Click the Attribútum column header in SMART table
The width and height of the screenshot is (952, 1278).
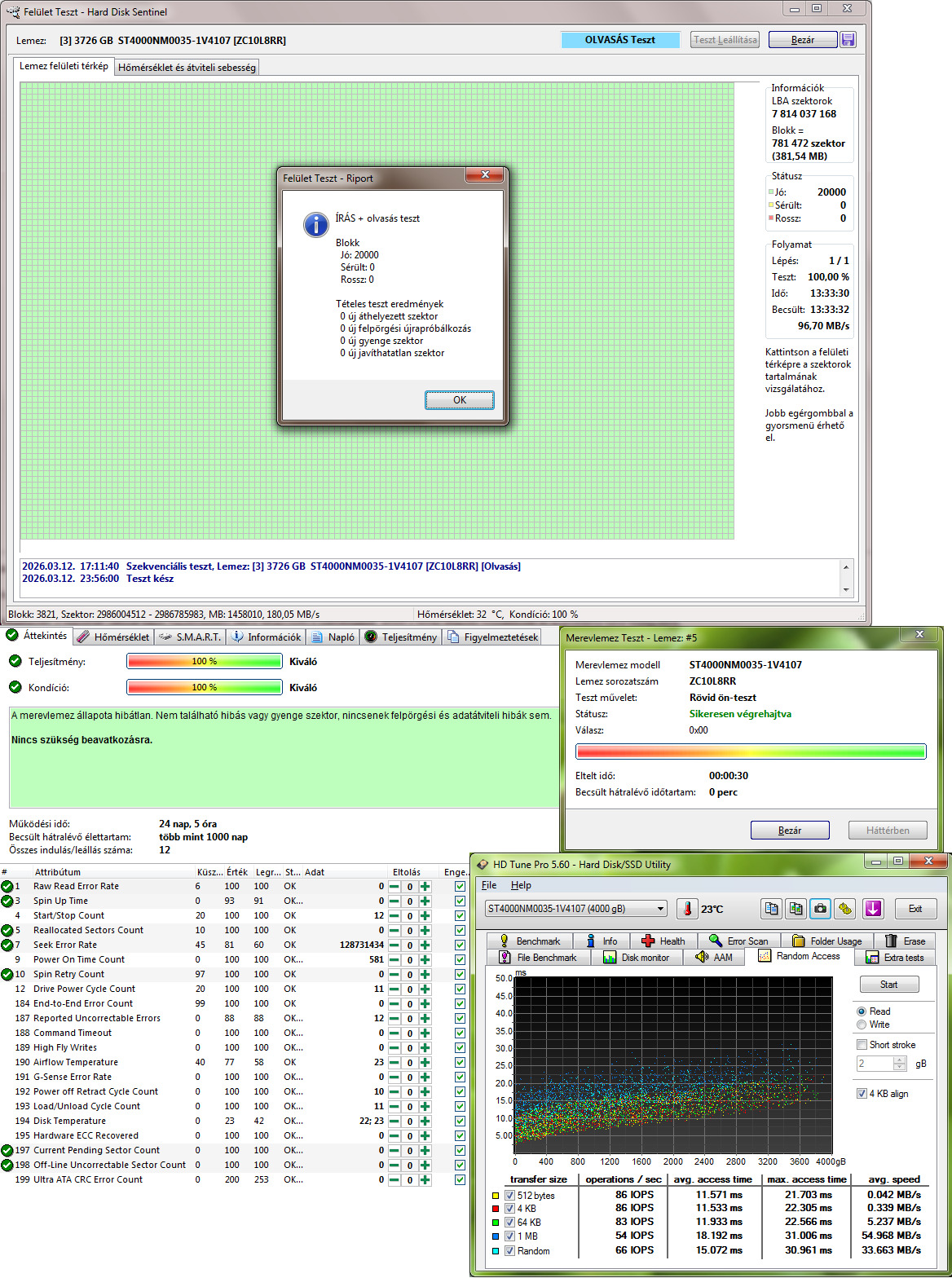tap(58, 872)
